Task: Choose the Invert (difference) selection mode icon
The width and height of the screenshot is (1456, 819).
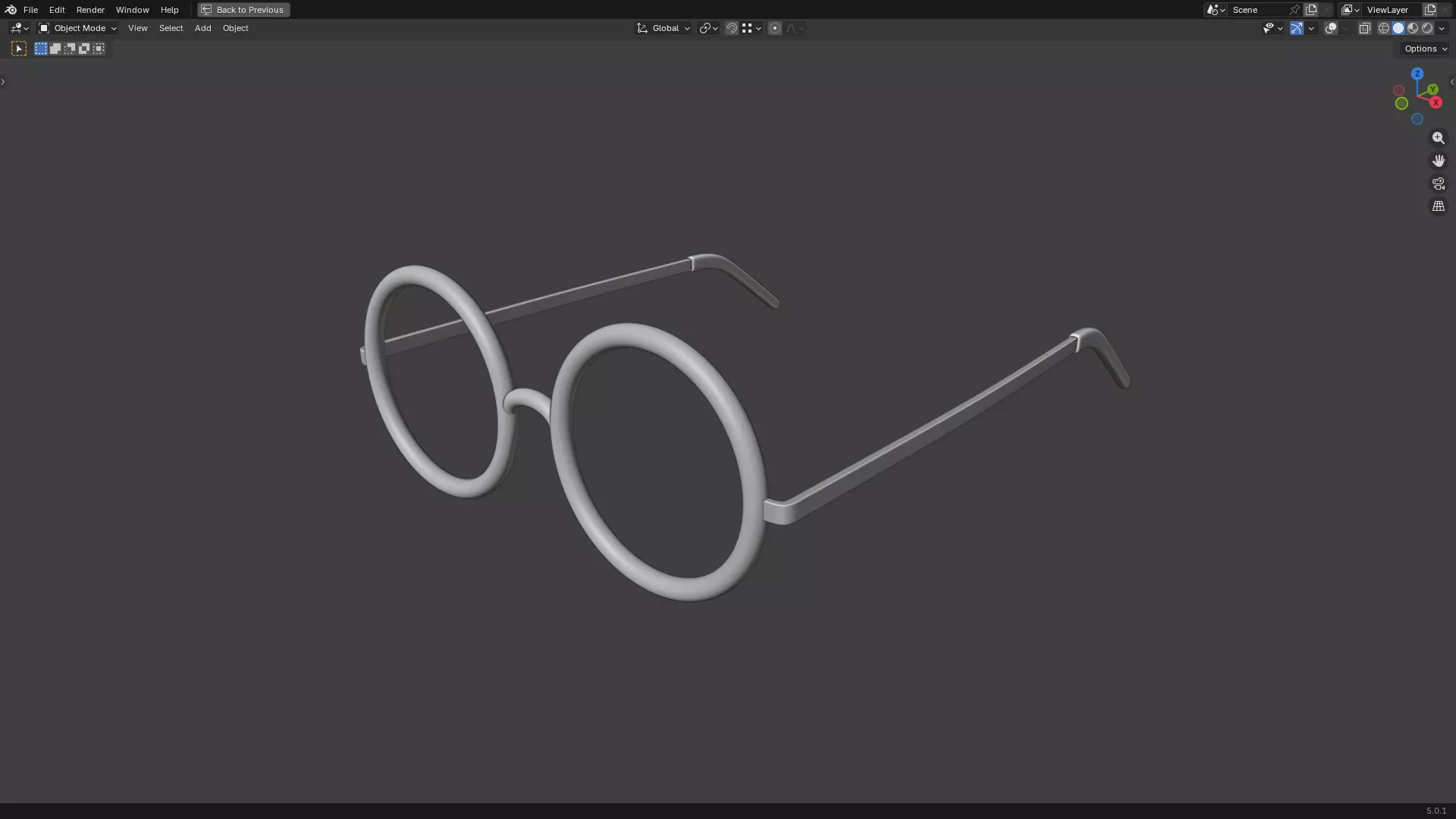Action: click(x=84, y=49)
